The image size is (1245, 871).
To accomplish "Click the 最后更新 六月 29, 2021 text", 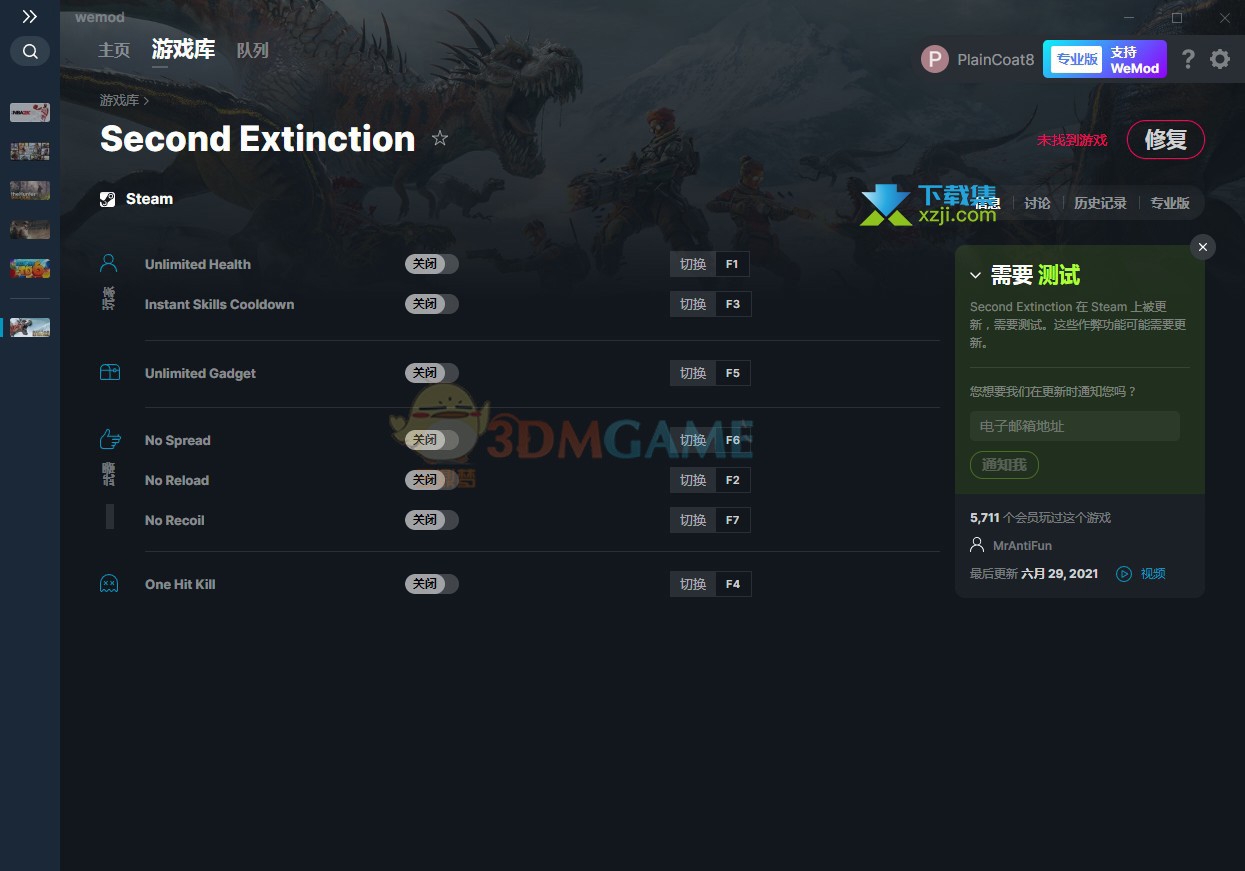I will (x=1034, y=574).
